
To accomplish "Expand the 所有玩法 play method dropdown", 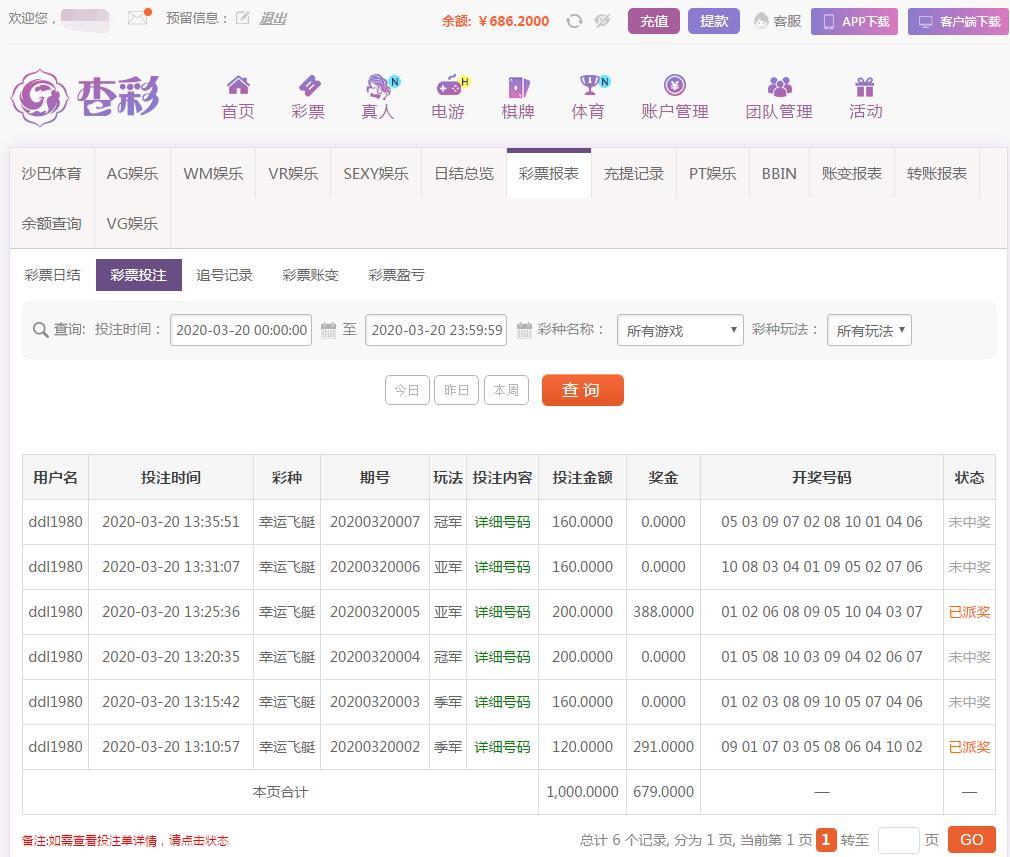I will coord(869,330).
